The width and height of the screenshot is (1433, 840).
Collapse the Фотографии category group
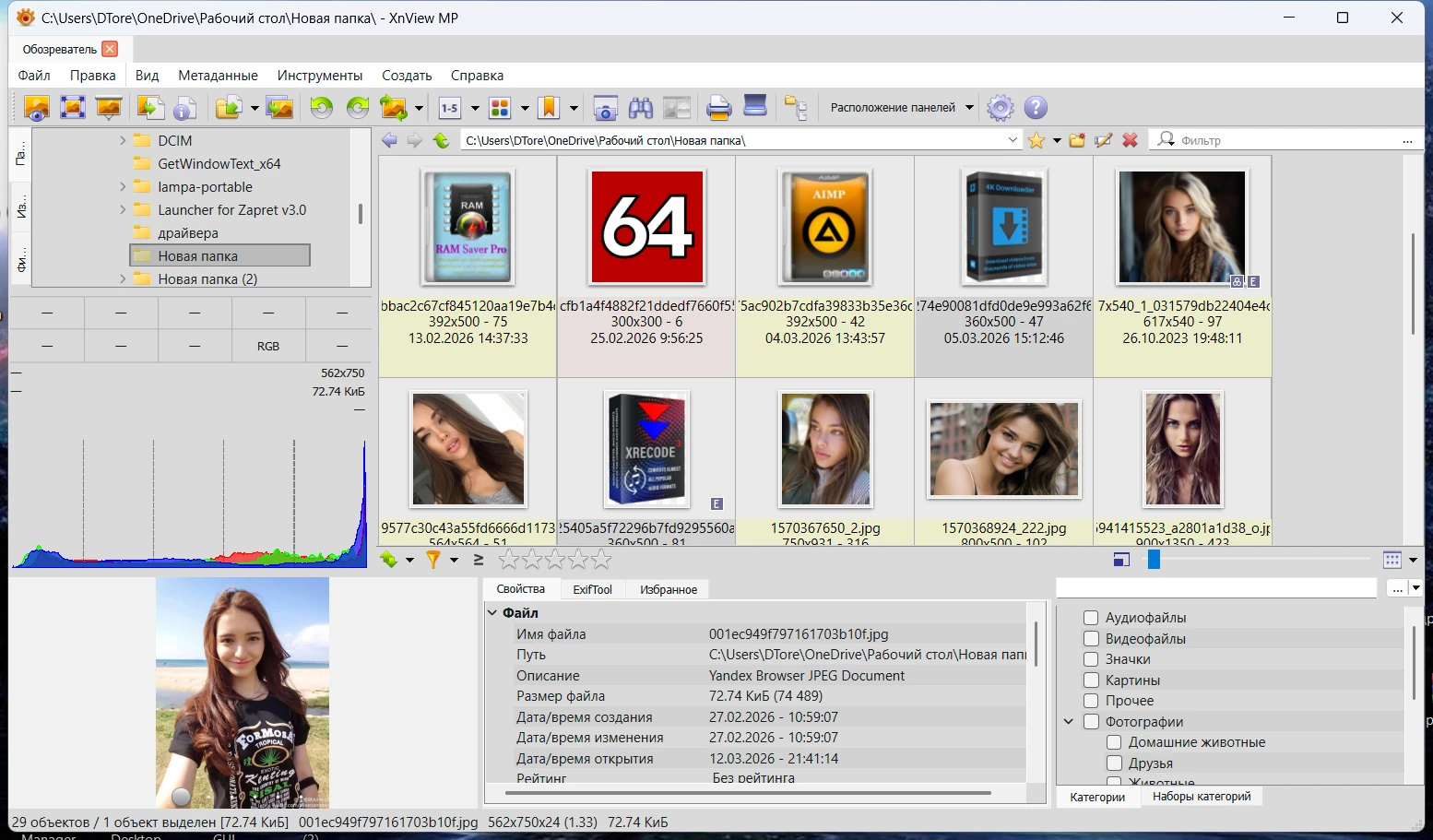click(x=1069, y=722)
